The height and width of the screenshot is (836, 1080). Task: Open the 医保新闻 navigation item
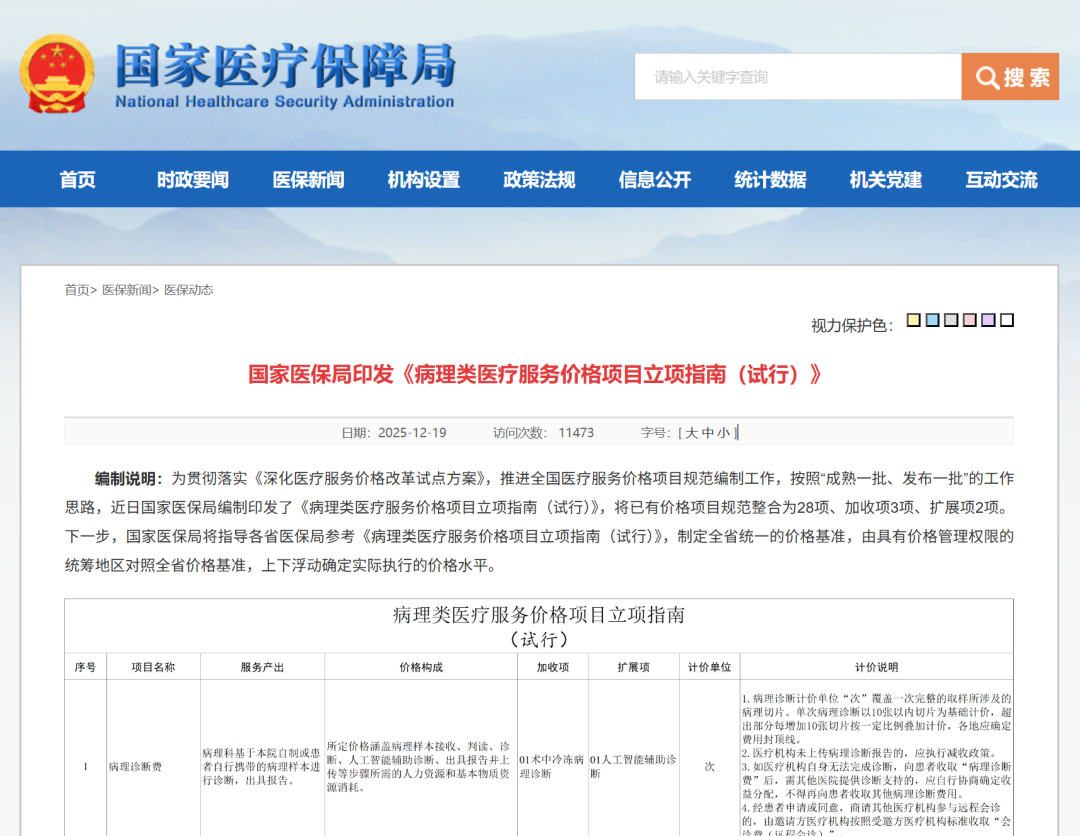[308, 180]
